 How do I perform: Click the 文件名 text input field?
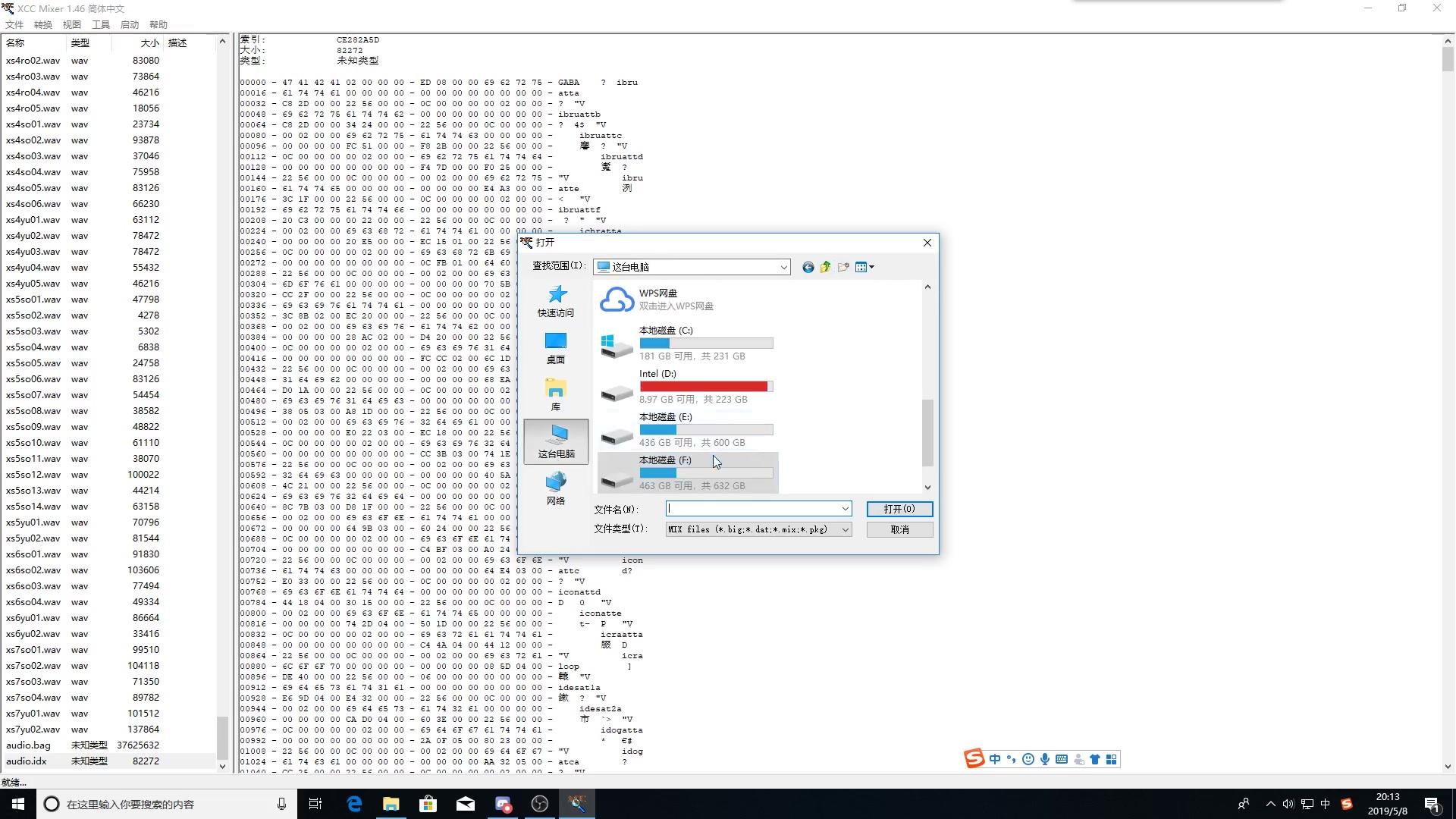pyautogui.click(x=753, y=509)
